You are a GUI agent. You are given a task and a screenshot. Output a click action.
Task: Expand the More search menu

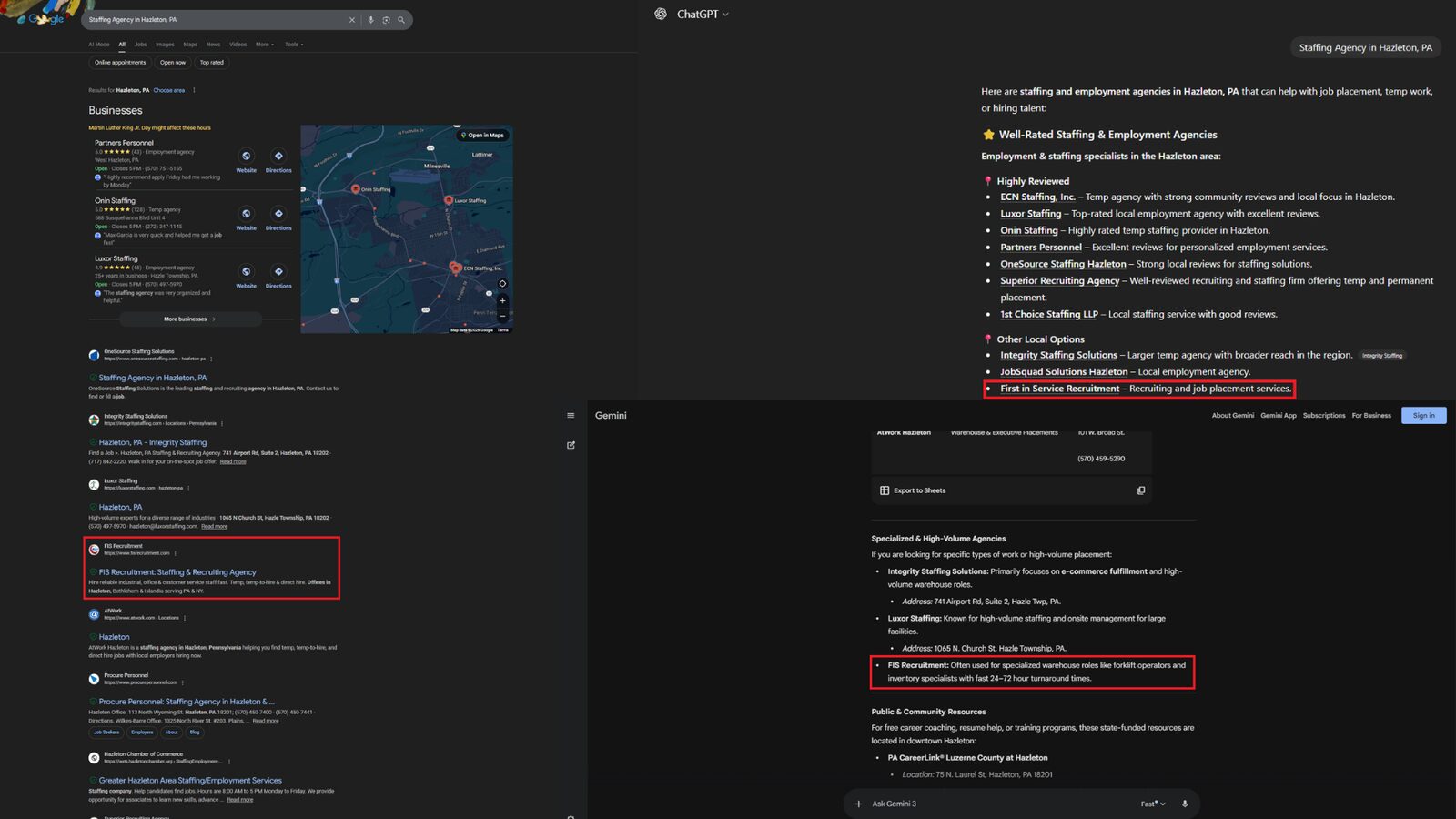point(263,44)
